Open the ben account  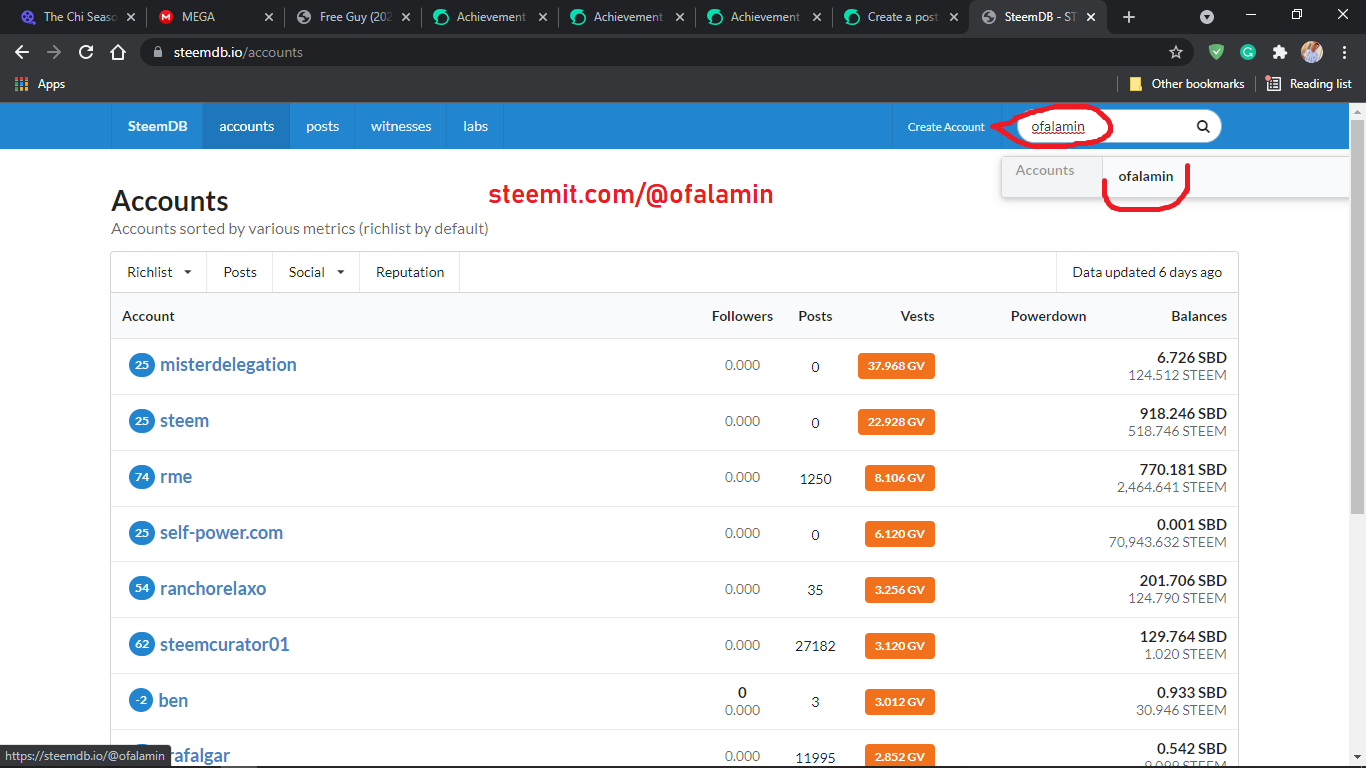[x=174, y=701]
